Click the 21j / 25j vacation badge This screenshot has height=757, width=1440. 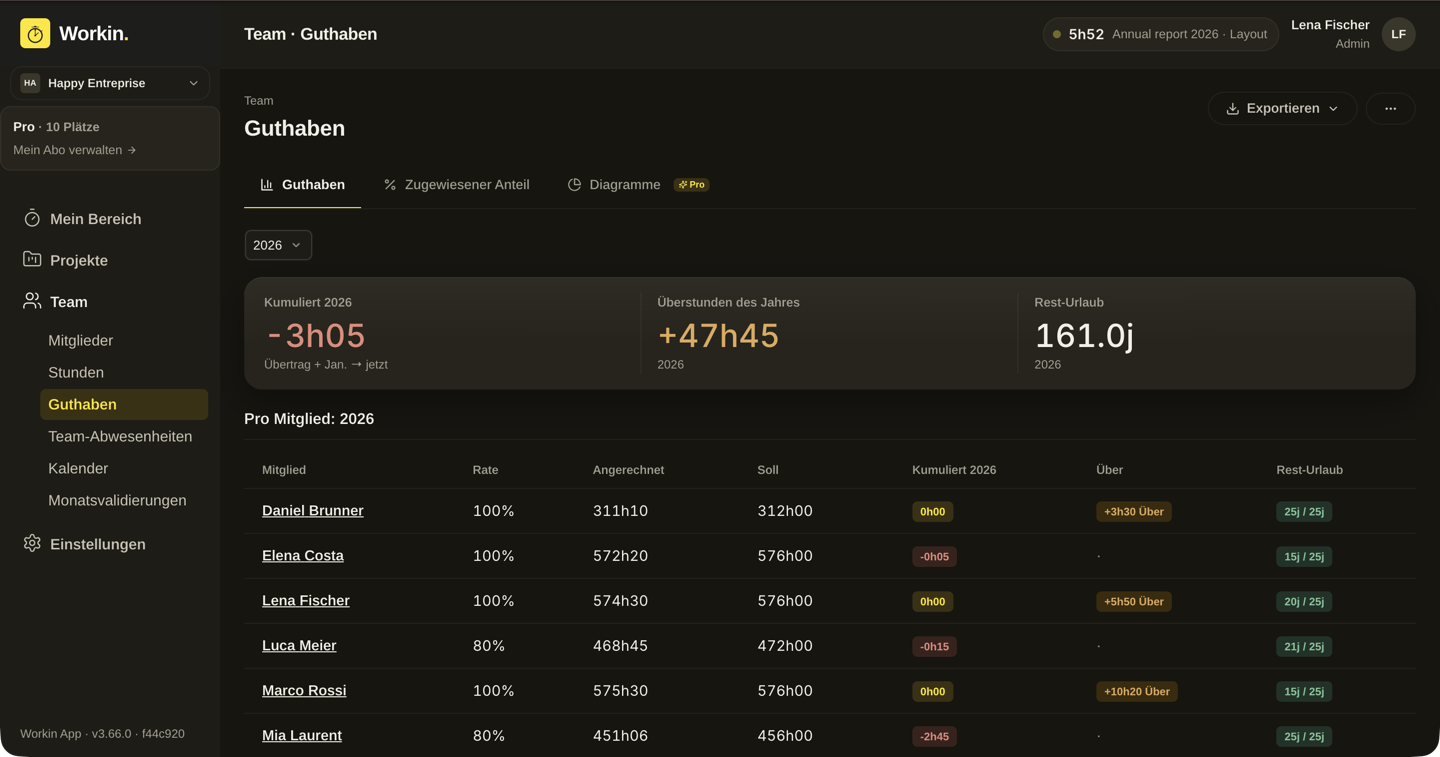pyautogui.click(x=1304, y=647)
